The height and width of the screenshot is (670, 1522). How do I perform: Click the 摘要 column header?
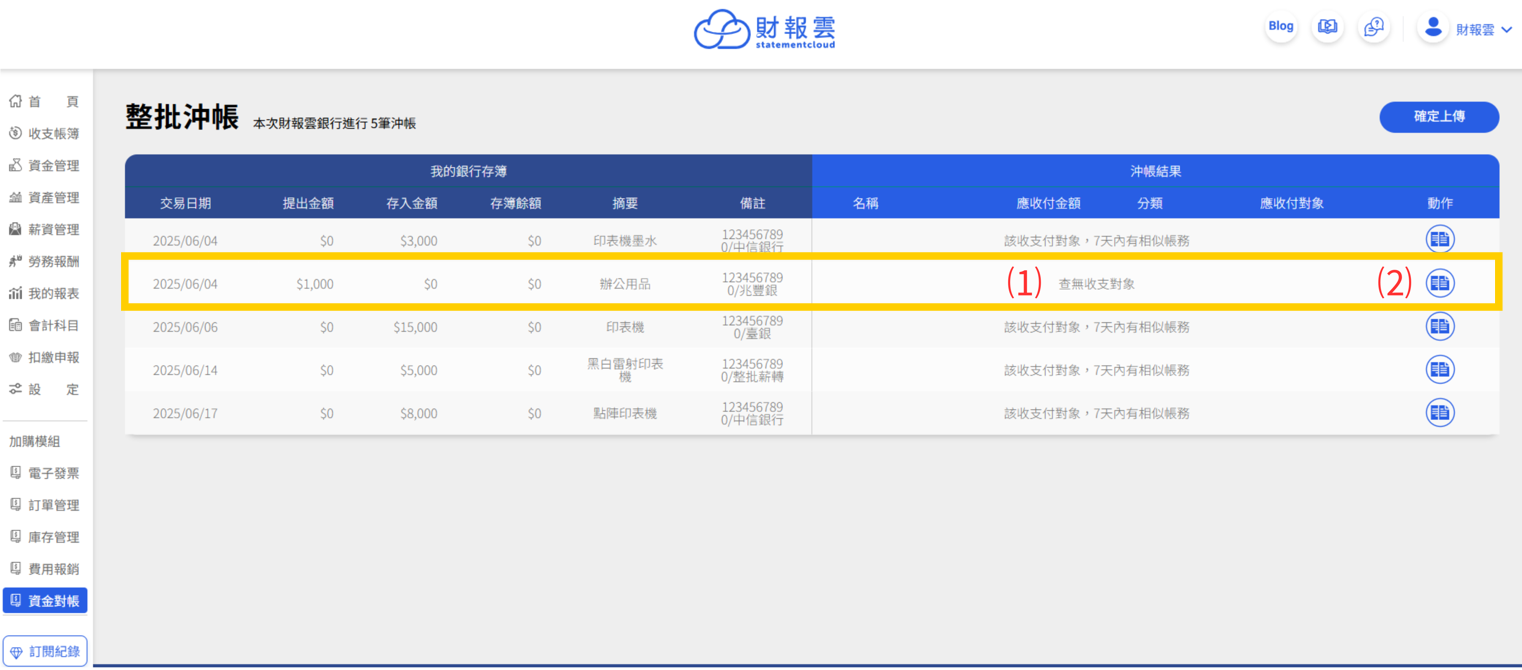point(625,203)
